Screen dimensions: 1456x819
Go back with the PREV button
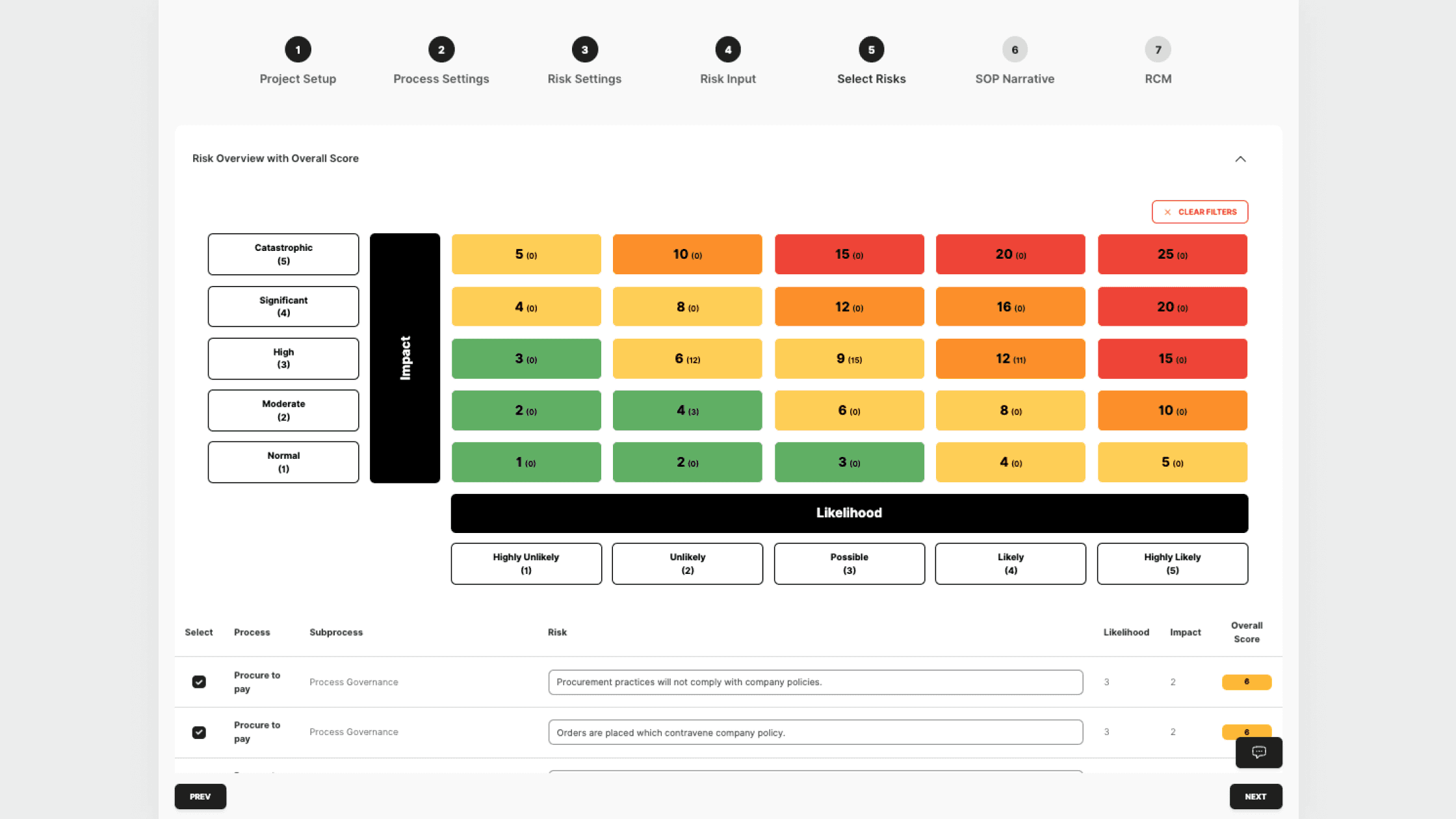click(200, 796)
